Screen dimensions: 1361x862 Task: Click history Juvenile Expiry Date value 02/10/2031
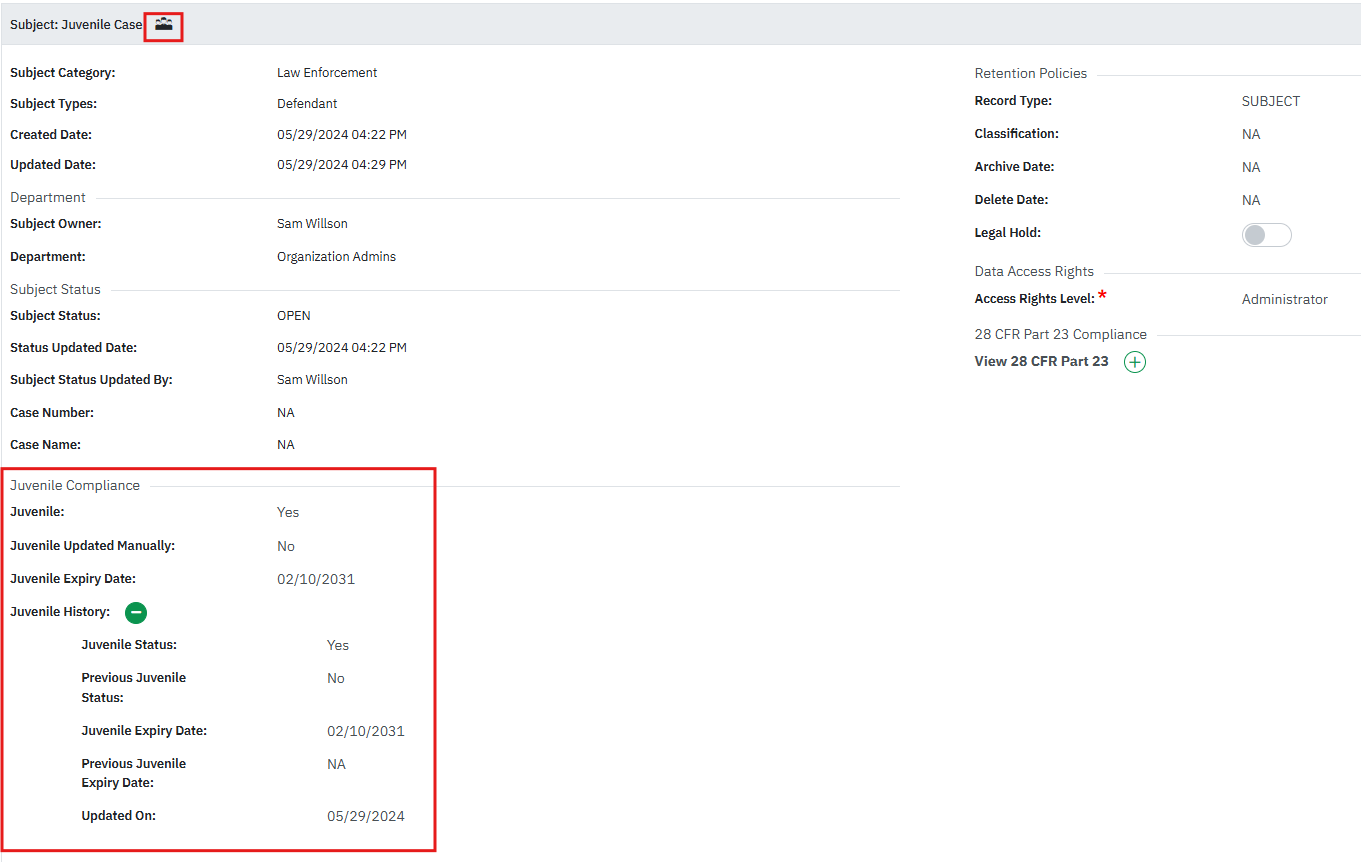click(x=366, y=731)
